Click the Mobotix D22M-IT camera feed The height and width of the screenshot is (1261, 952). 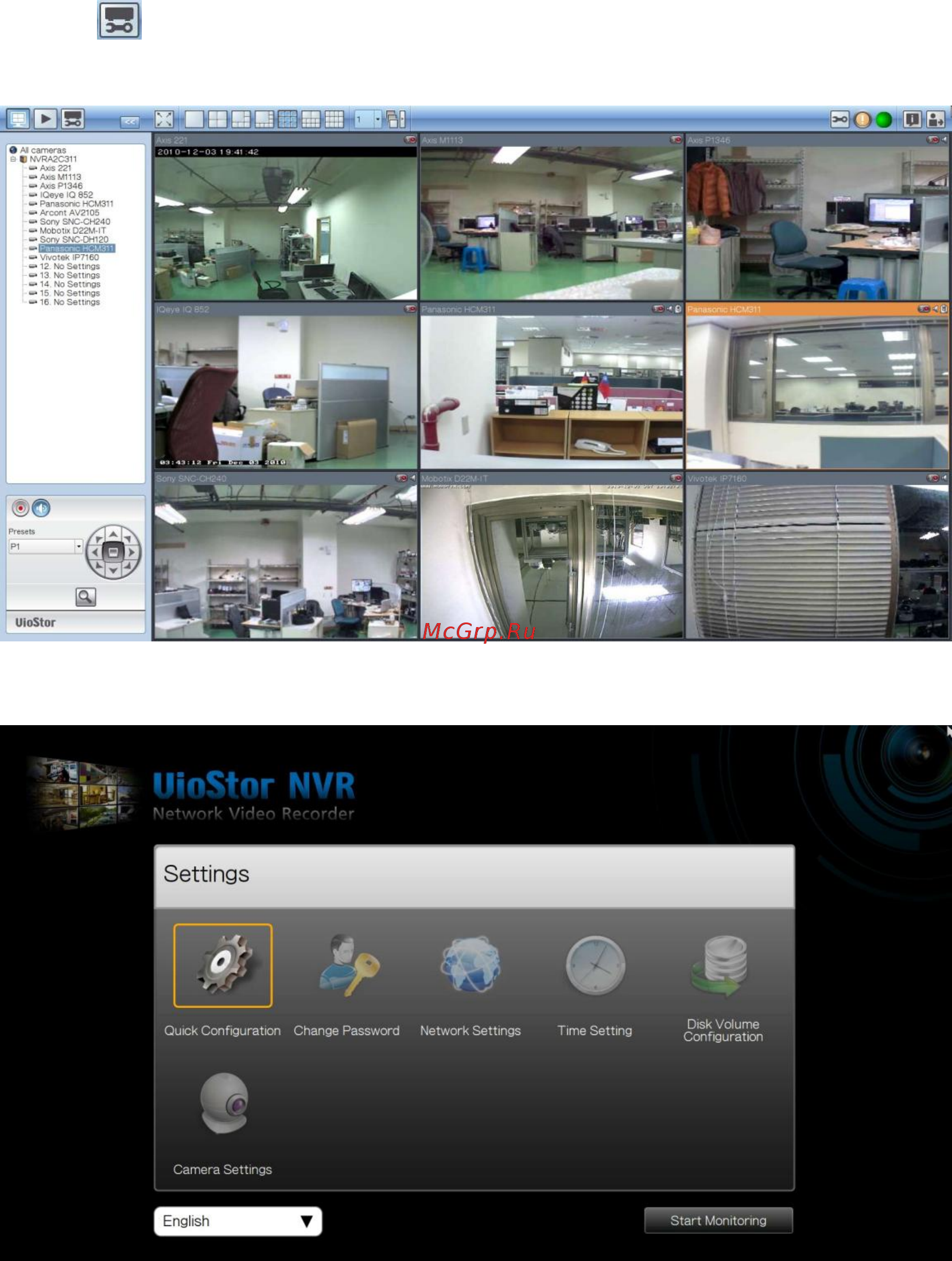pos(551,561)
